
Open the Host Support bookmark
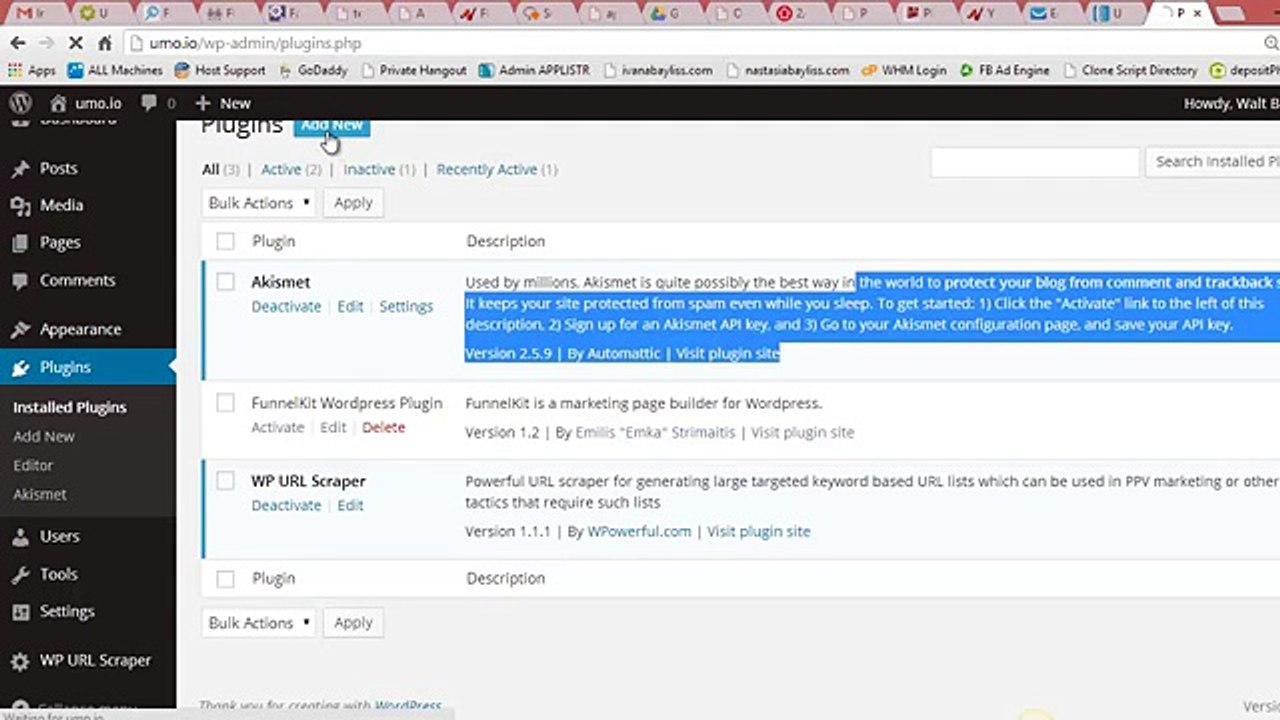click(220, 70)
